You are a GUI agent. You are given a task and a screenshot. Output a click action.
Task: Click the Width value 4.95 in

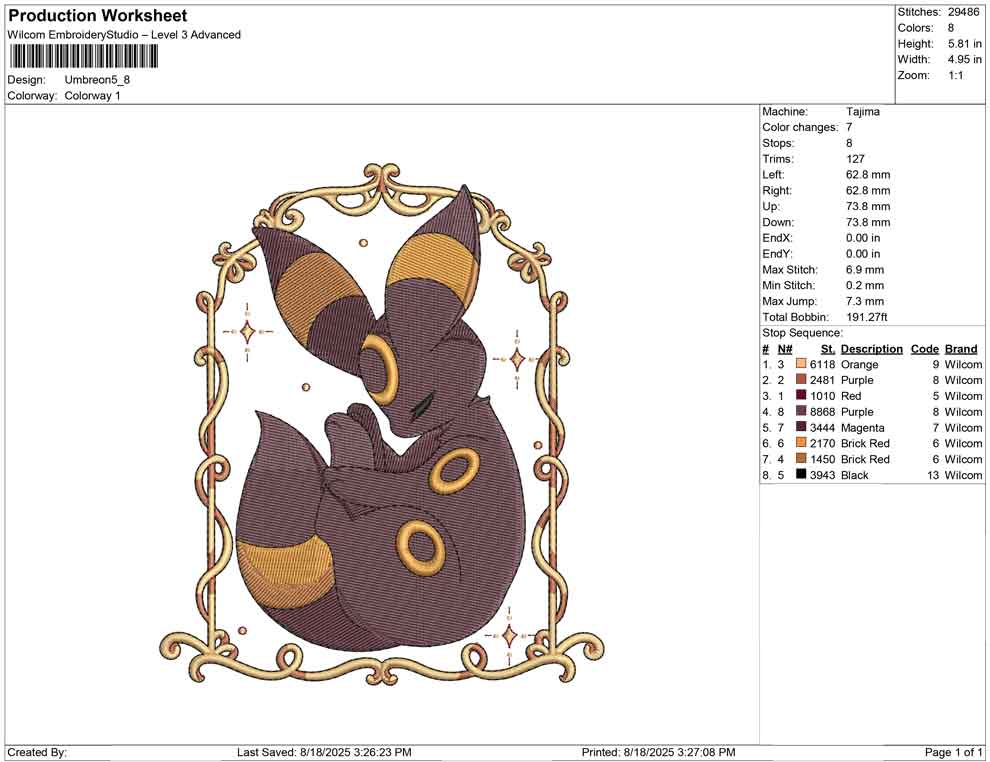point(965,59)
